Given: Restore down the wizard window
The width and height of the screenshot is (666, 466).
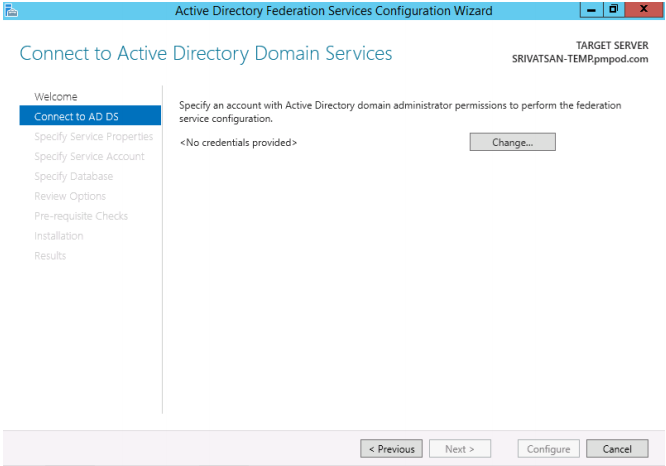Looking at the screenshot, I should click(614, 9).
